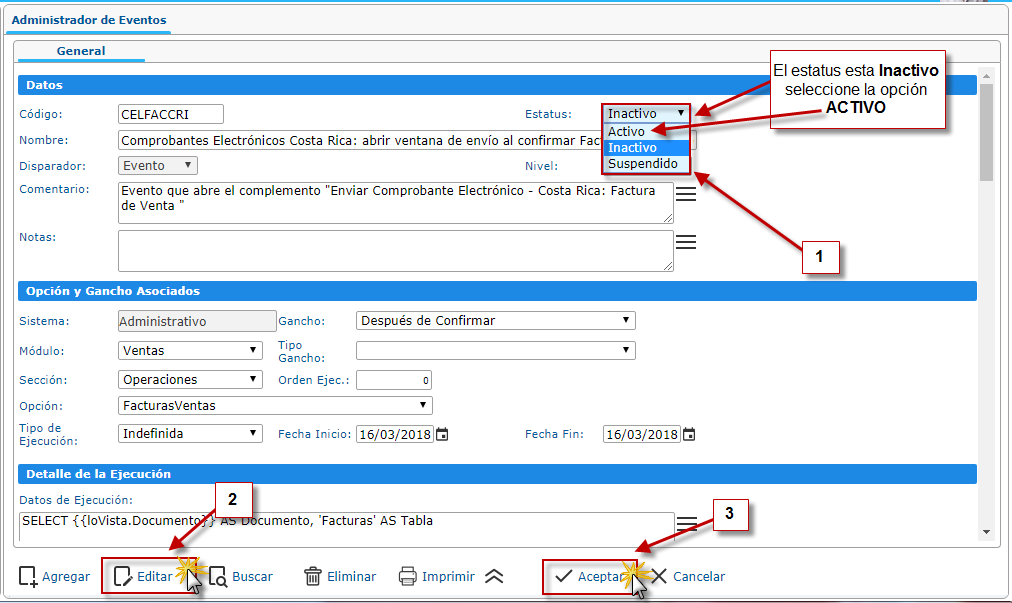This screenshot has width=1012, height=603.
Task: Expand options with double chevron beside Imprimir
Action: tap(494, 576)
